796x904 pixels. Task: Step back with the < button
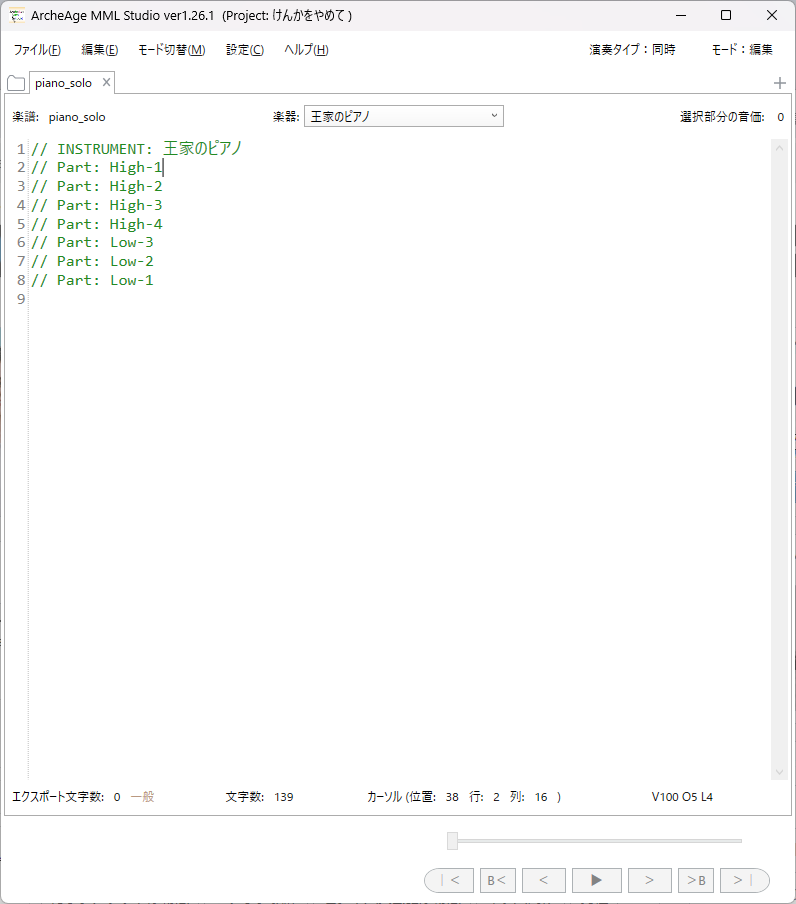pyautogui.click(x=544, y=880)
